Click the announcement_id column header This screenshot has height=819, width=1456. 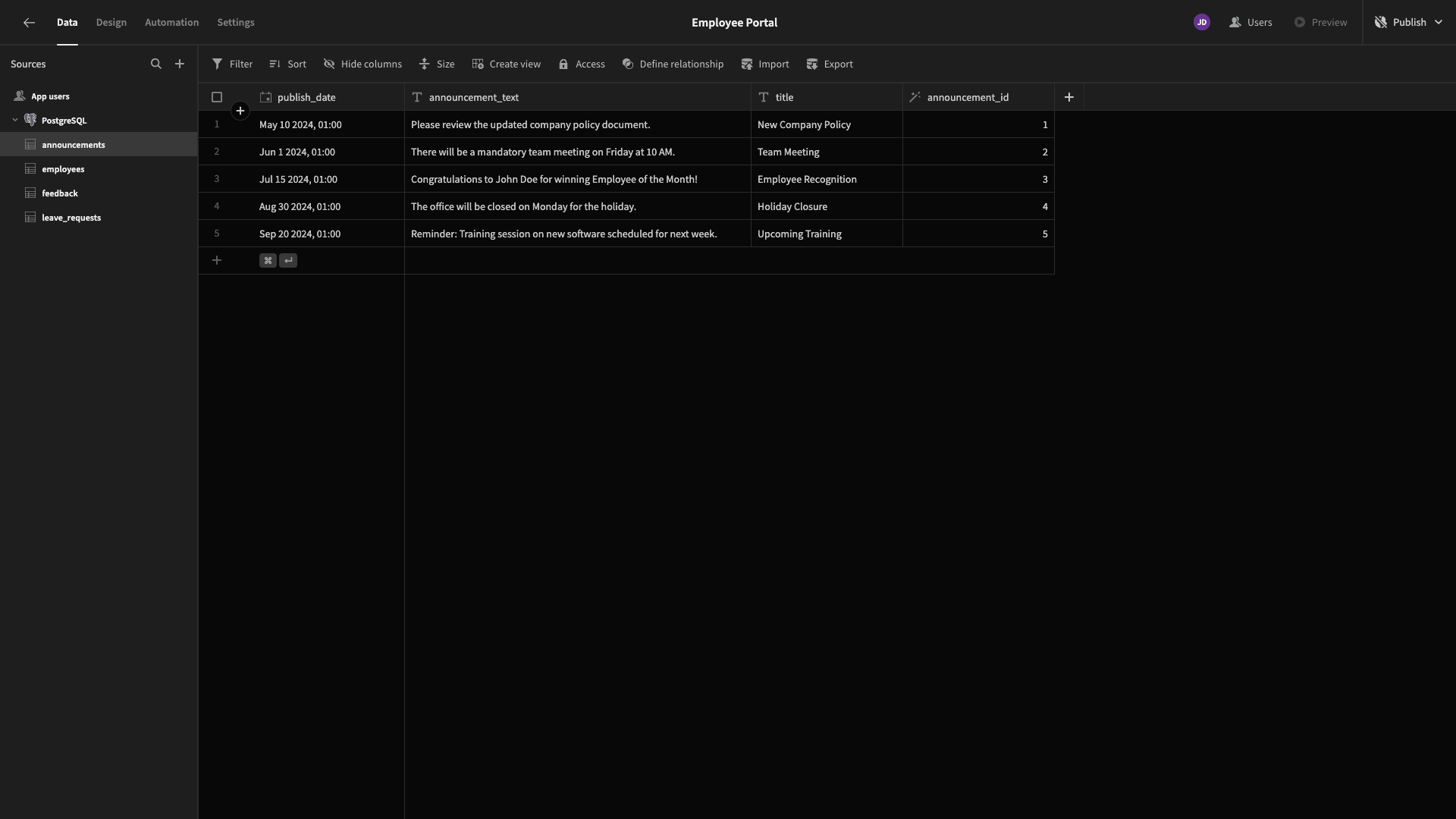point(978,97)
